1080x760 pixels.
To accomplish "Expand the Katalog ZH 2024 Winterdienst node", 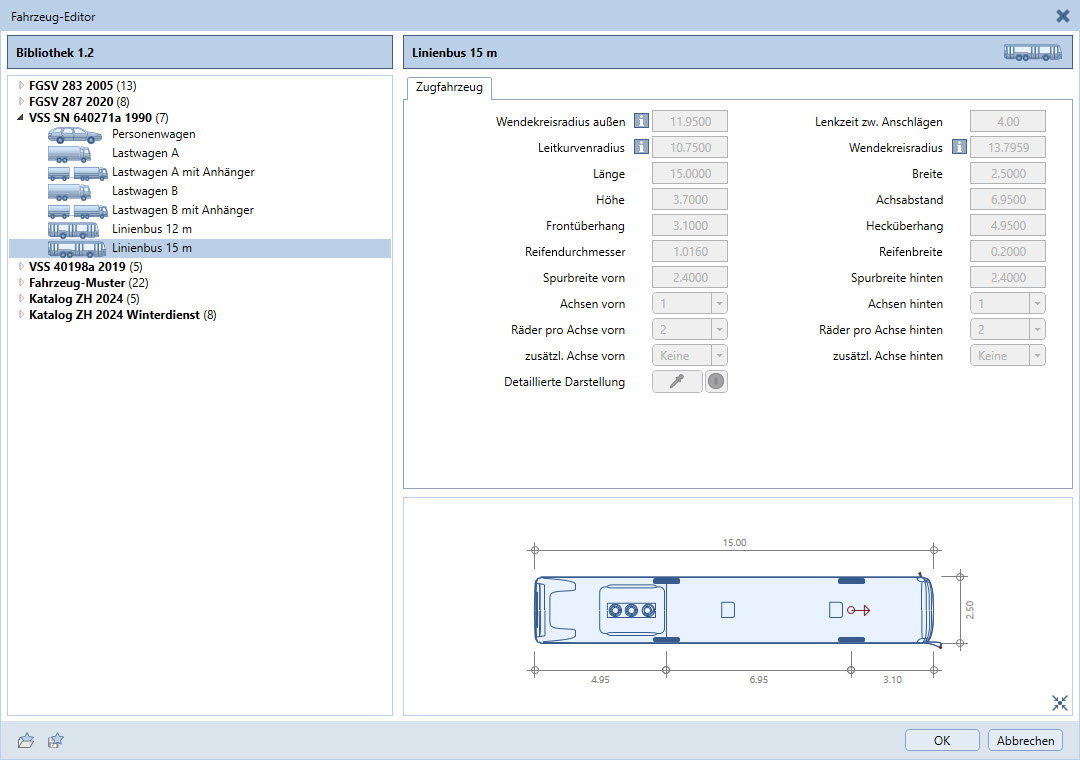I will (21, 315).
